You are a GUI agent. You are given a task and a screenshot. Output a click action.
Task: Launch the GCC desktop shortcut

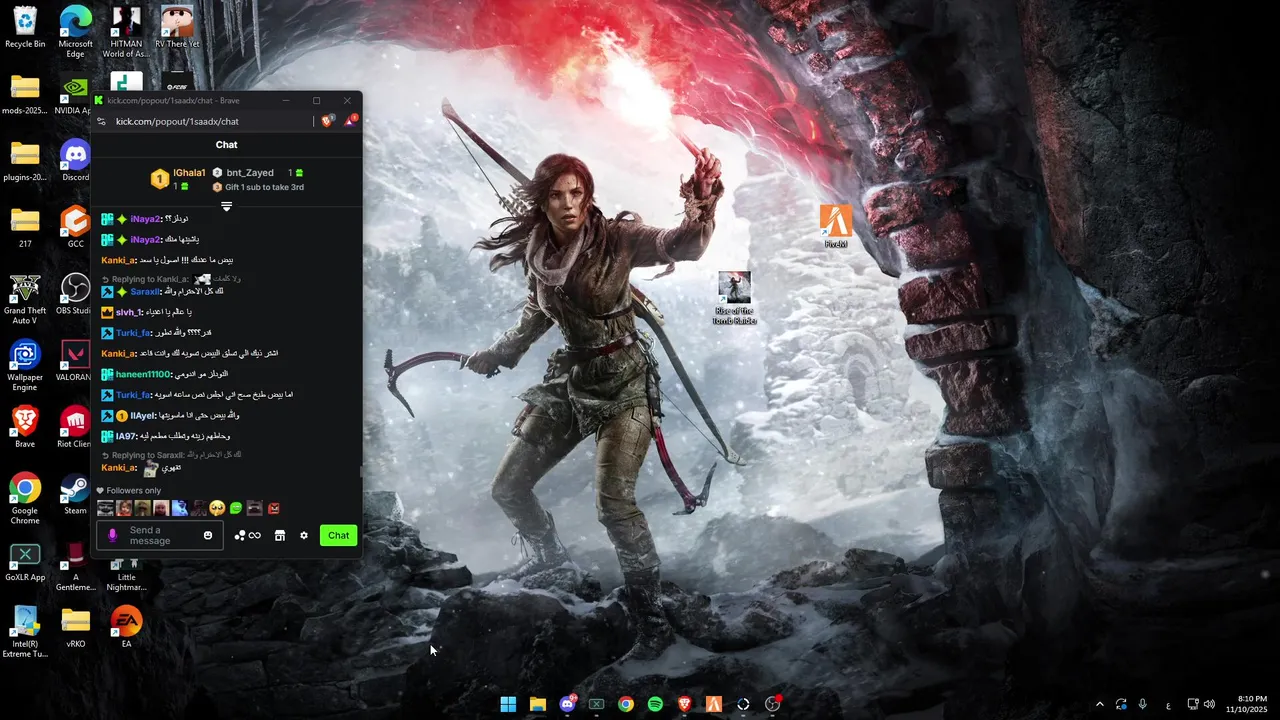(75, 228)
